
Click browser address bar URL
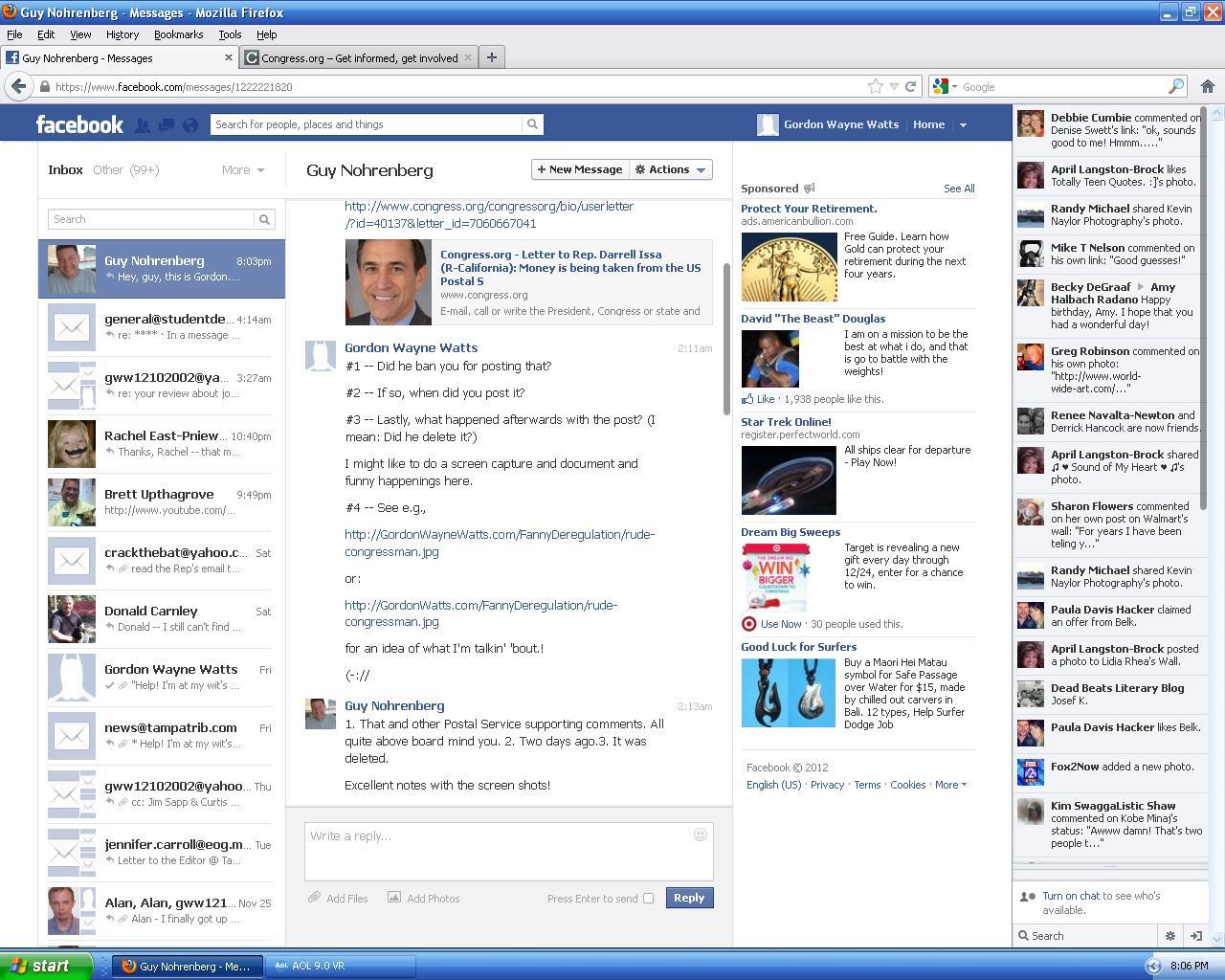[173, 86]
